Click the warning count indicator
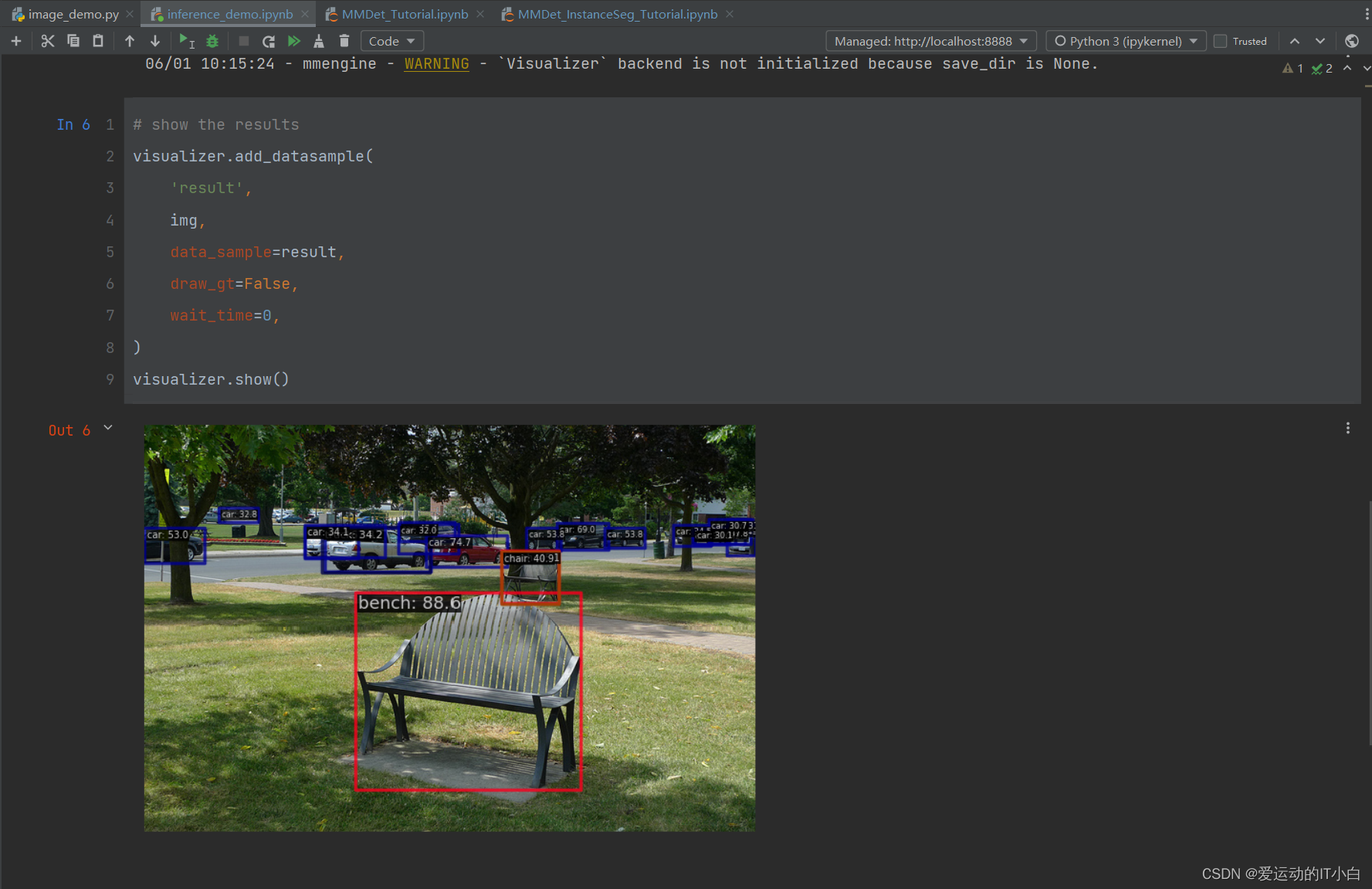Viewport: 1372px width, 889px height. coord(1290,68)
